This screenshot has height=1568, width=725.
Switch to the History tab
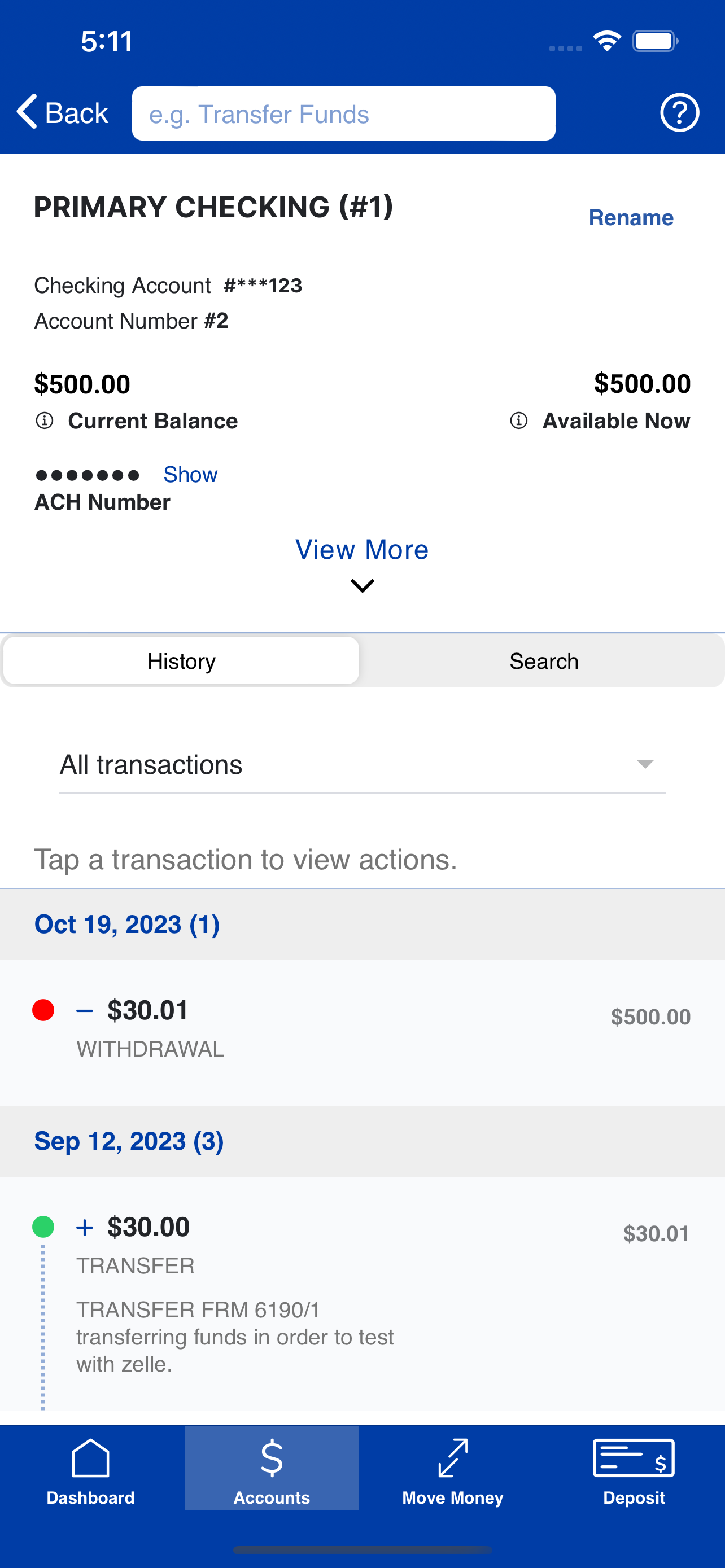pyautogui.click(x=181, y=661)
